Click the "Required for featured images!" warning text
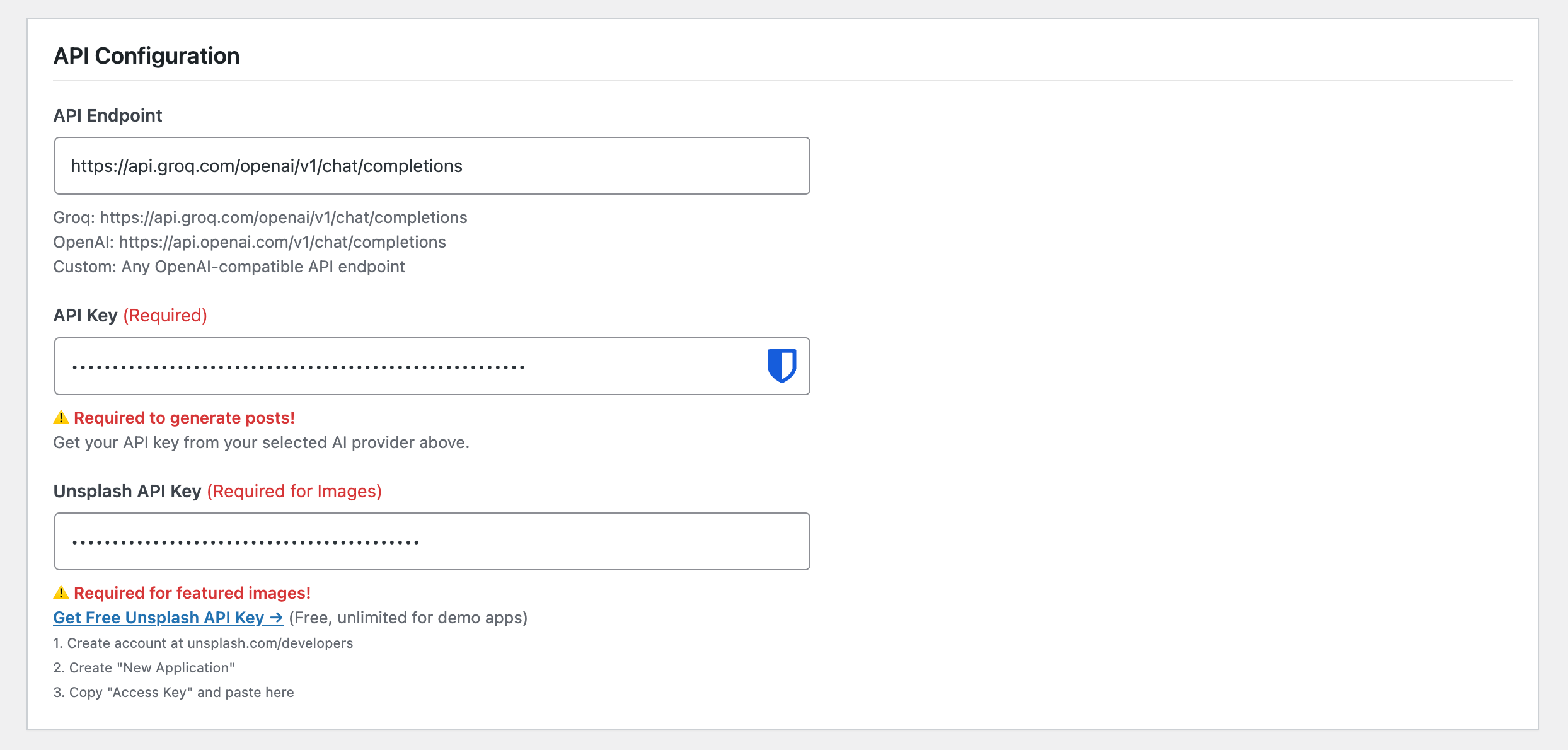The image size is (1568, 750). point(192,593)
